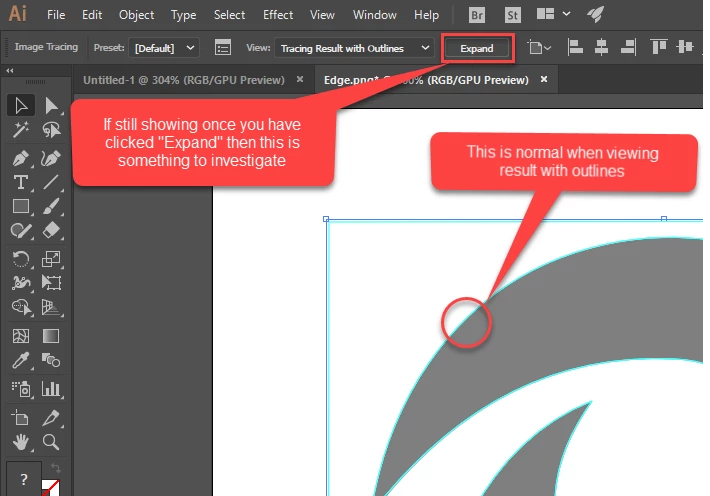Select the Symbol Sprayer tool
The width and height of the screenshot is (710, 496).
[21, 389]
